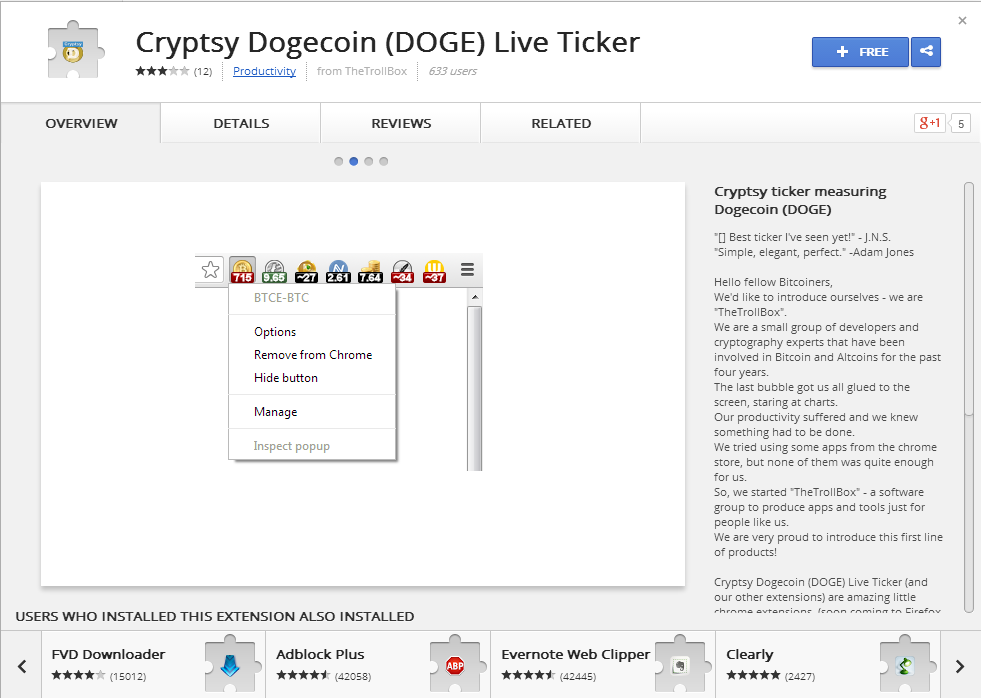This screenshot has height=698, width=981.
Task: Open the share button next to FREE
Action: coord(926,52)
